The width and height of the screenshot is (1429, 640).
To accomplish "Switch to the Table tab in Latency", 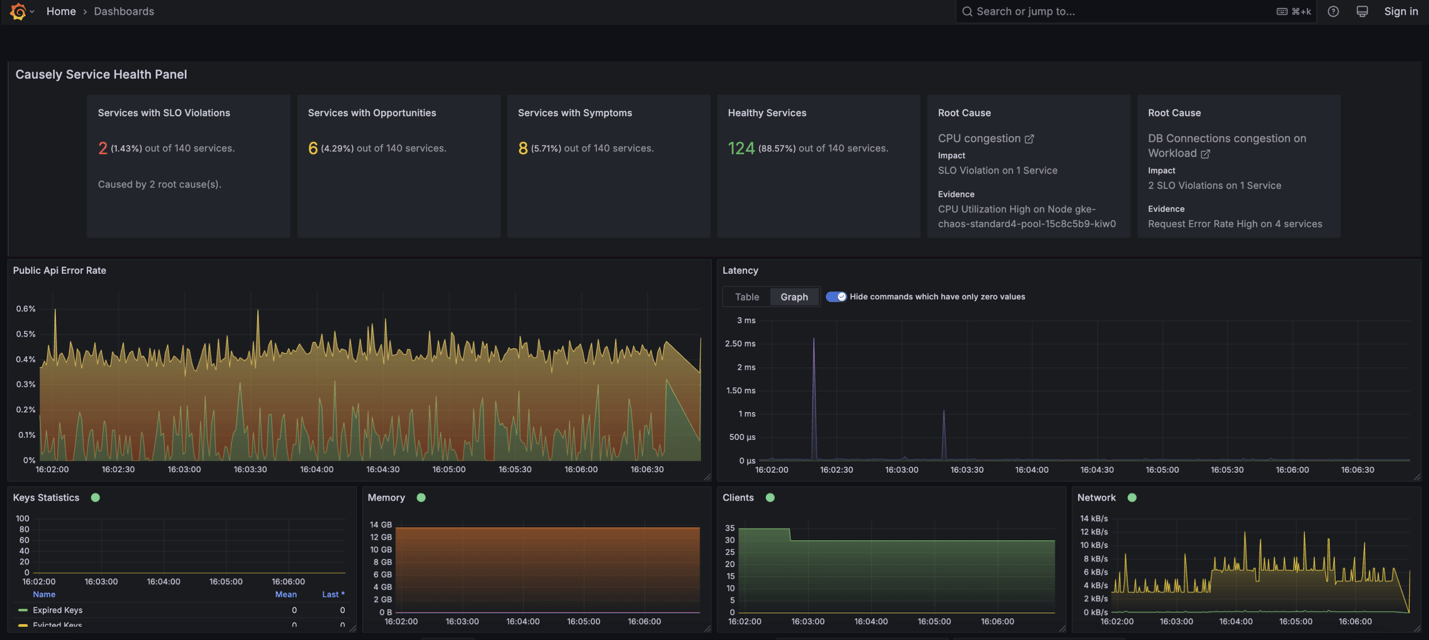I will [x=746, y=296].
